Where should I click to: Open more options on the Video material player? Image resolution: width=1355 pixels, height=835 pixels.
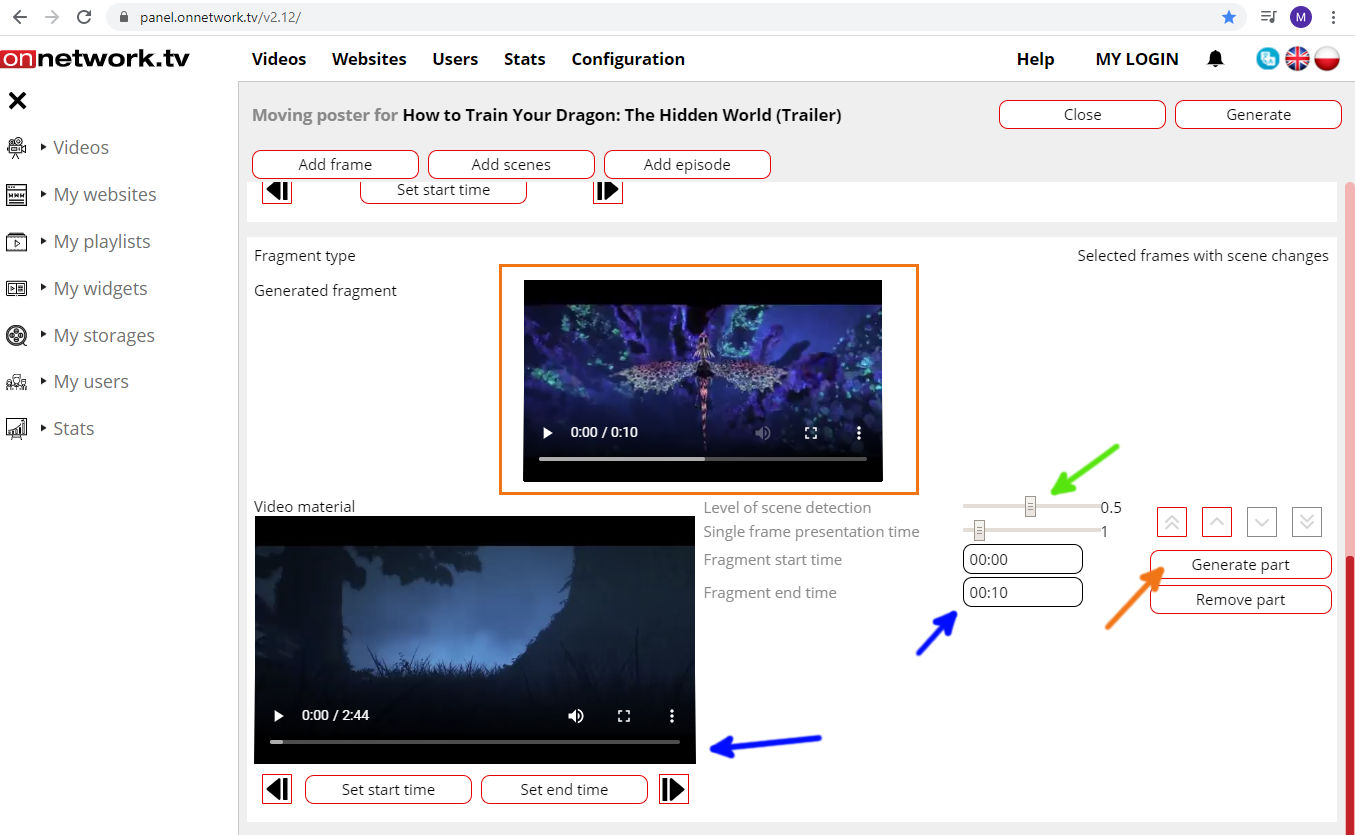pyautogui.click(x=672, y=716)
